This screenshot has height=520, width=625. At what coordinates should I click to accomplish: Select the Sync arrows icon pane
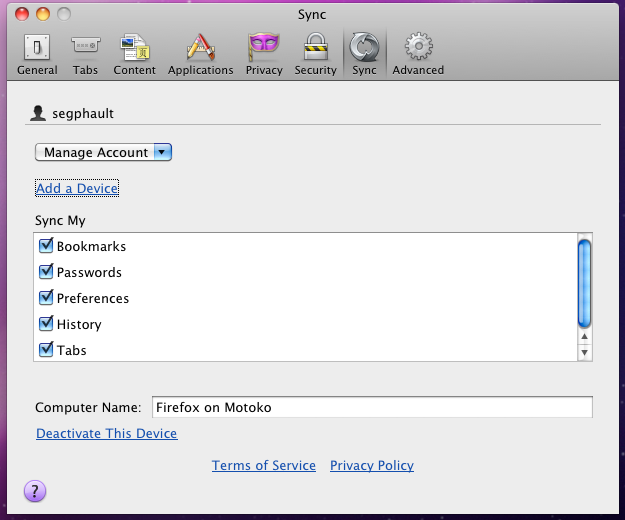(x=364, y=47)
